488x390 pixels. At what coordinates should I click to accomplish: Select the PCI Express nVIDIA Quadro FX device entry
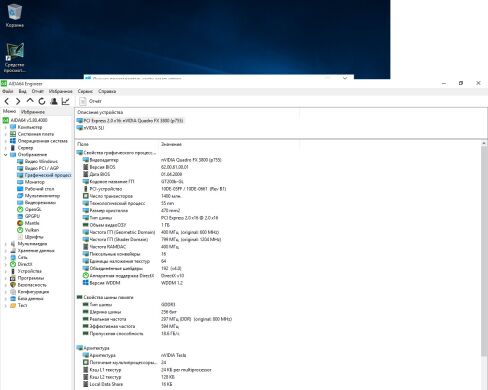point(130,121)
